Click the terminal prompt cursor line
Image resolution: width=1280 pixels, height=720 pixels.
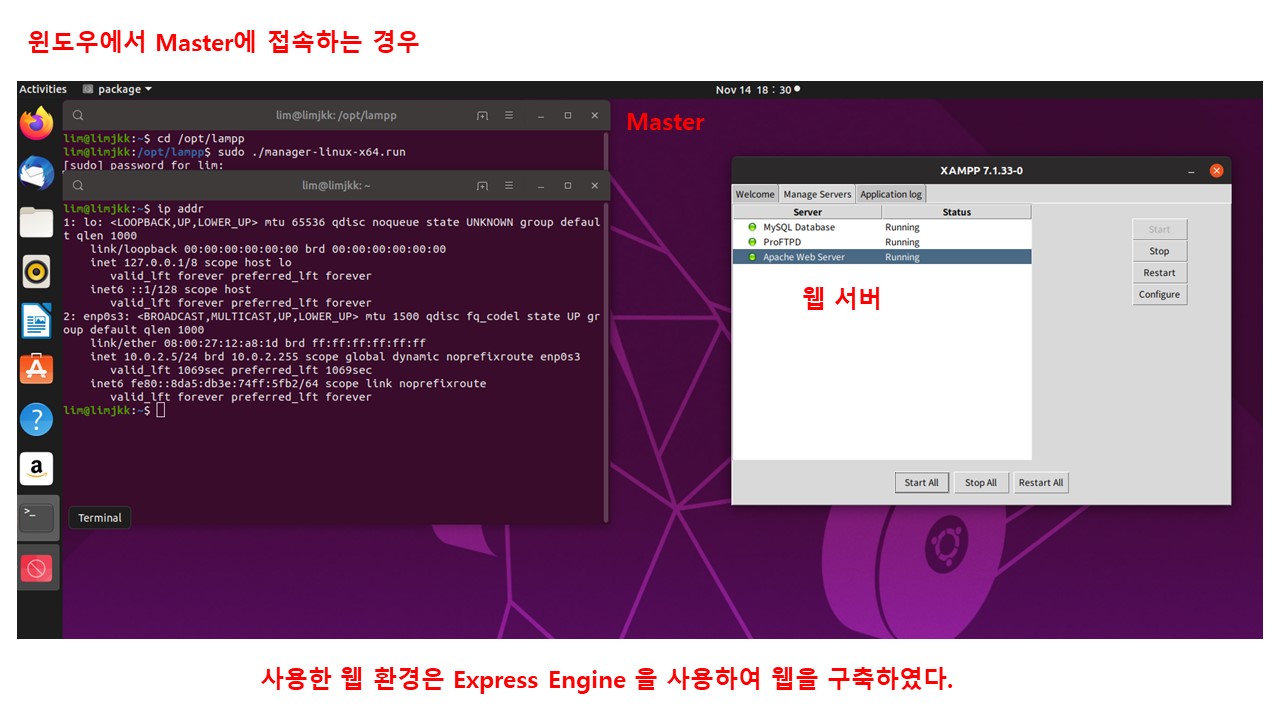click(114, 410)
